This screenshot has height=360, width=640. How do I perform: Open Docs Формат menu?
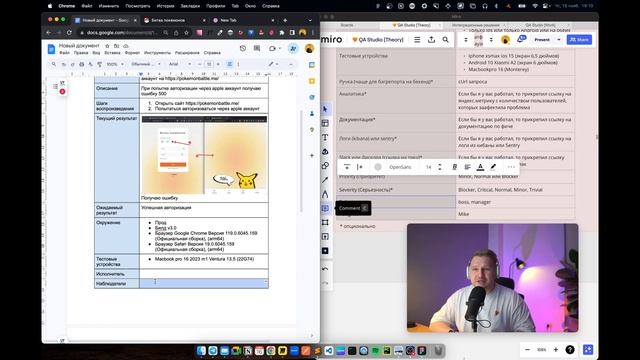[132, 53]
